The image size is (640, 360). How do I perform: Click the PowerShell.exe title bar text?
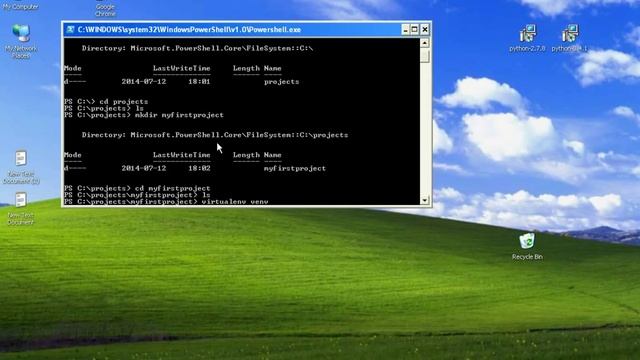[189, 29]
